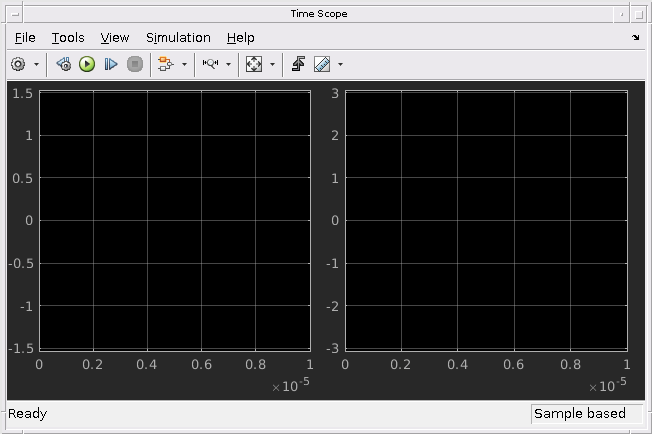Image resolution: width=652 pixels, height=434 pixels.
Task: Click the Highlight Simulink Block icon
Action: 165,64
